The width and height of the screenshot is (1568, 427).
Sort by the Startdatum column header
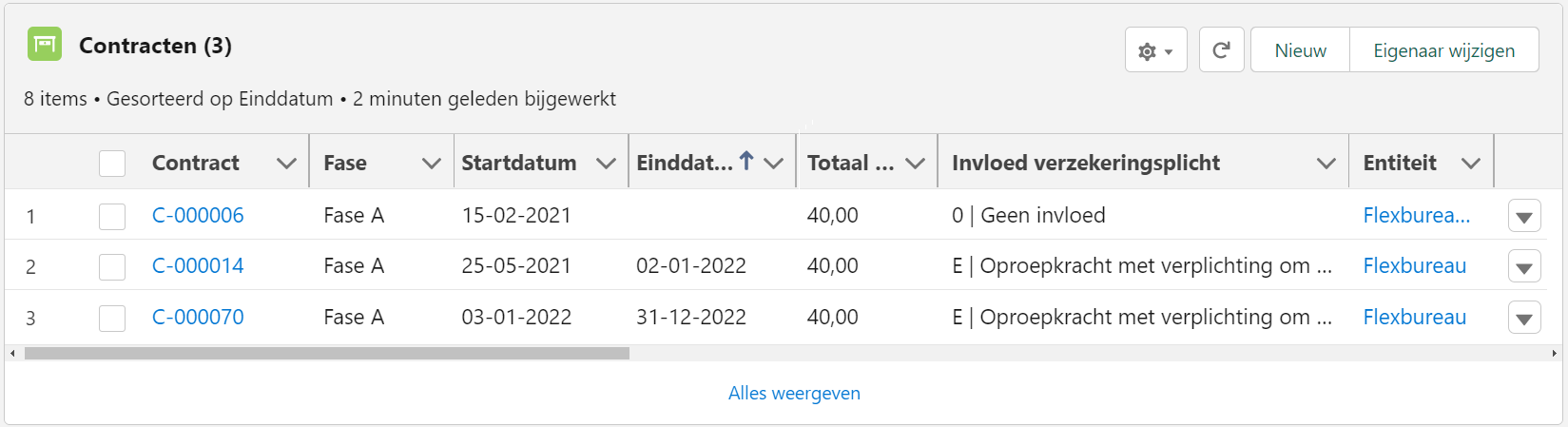pyautogui.click(x=519, y=164)
